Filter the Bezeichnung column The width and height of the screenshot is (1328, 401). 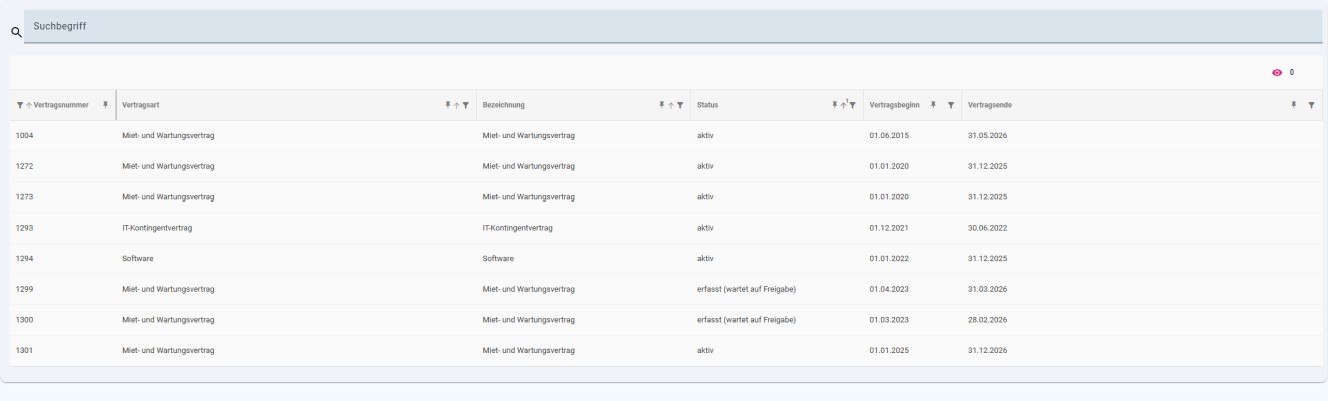click(680, 105)
